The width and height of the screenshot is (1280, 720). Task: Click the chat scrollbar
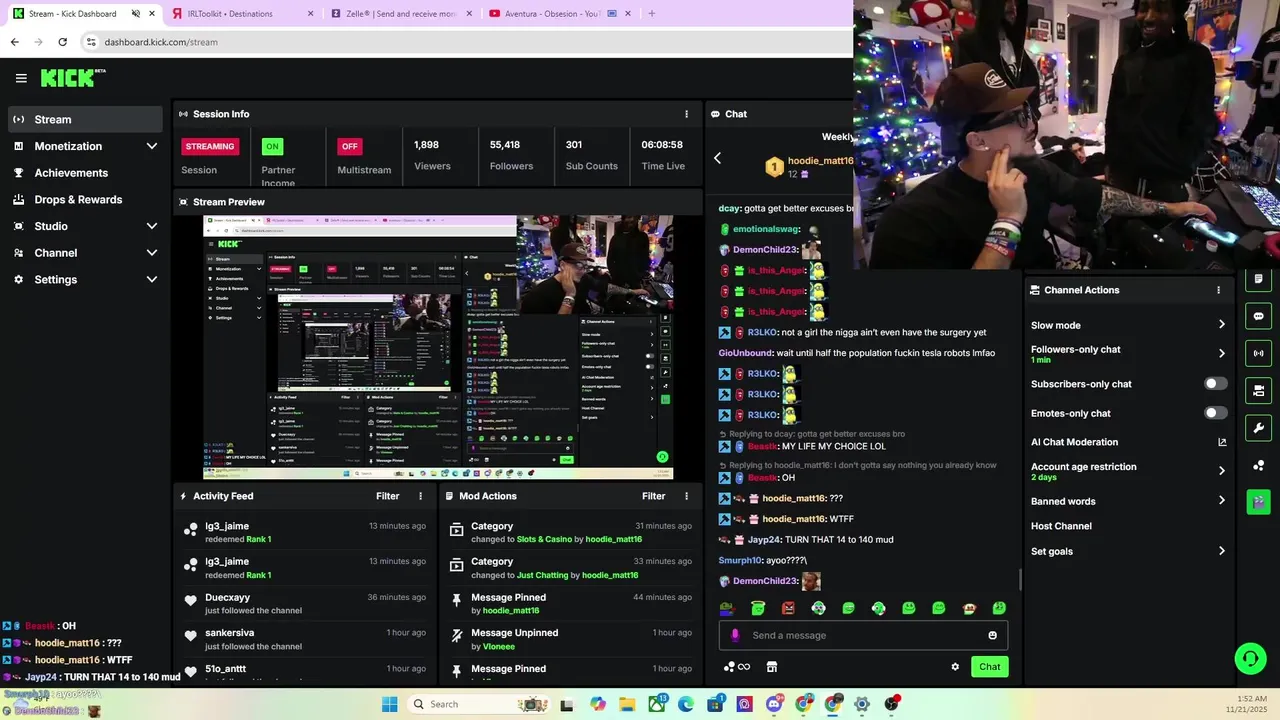click(1020, 581)
